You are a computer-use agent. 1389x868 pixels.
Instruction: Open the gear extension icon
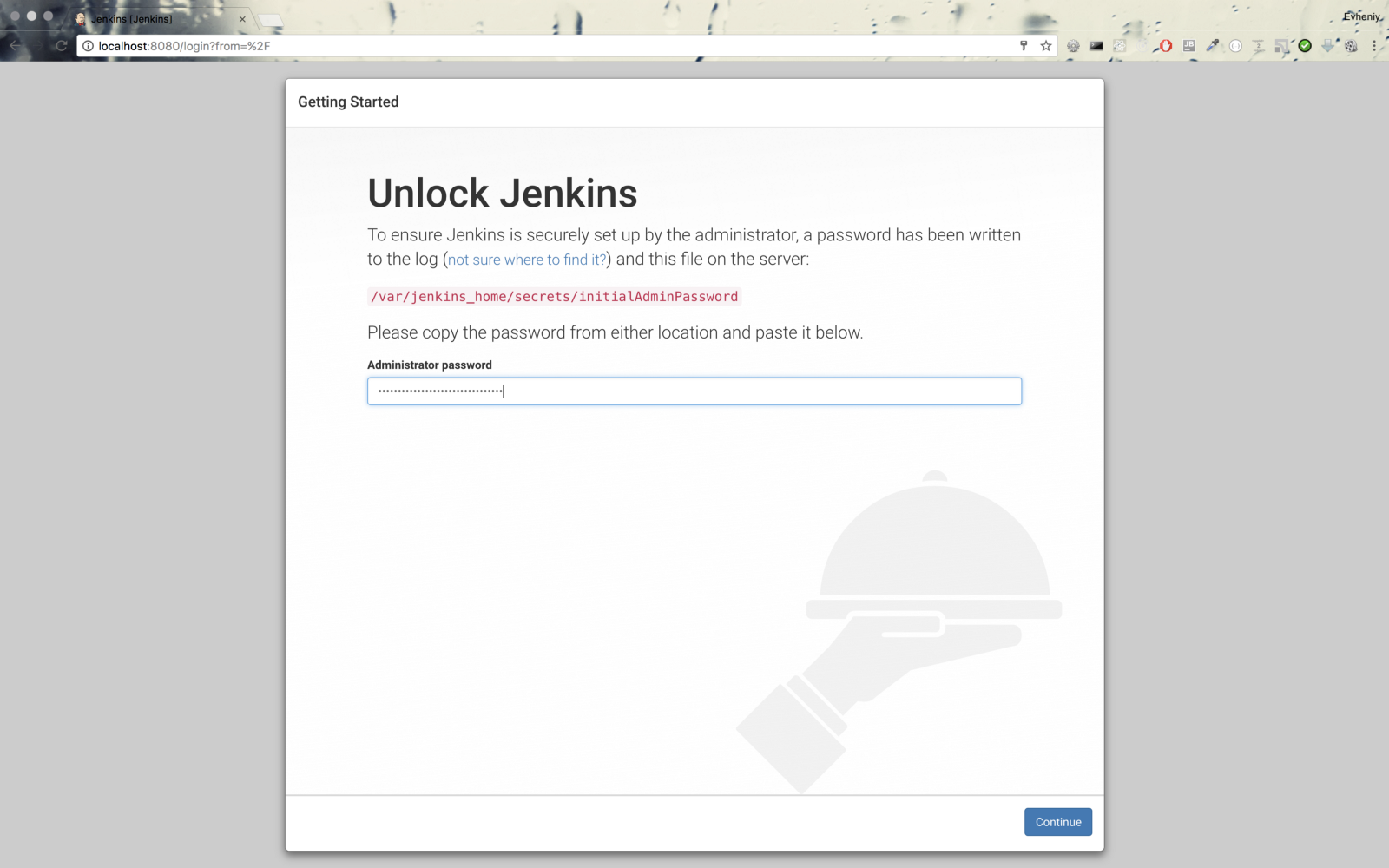click(1074, 46)
